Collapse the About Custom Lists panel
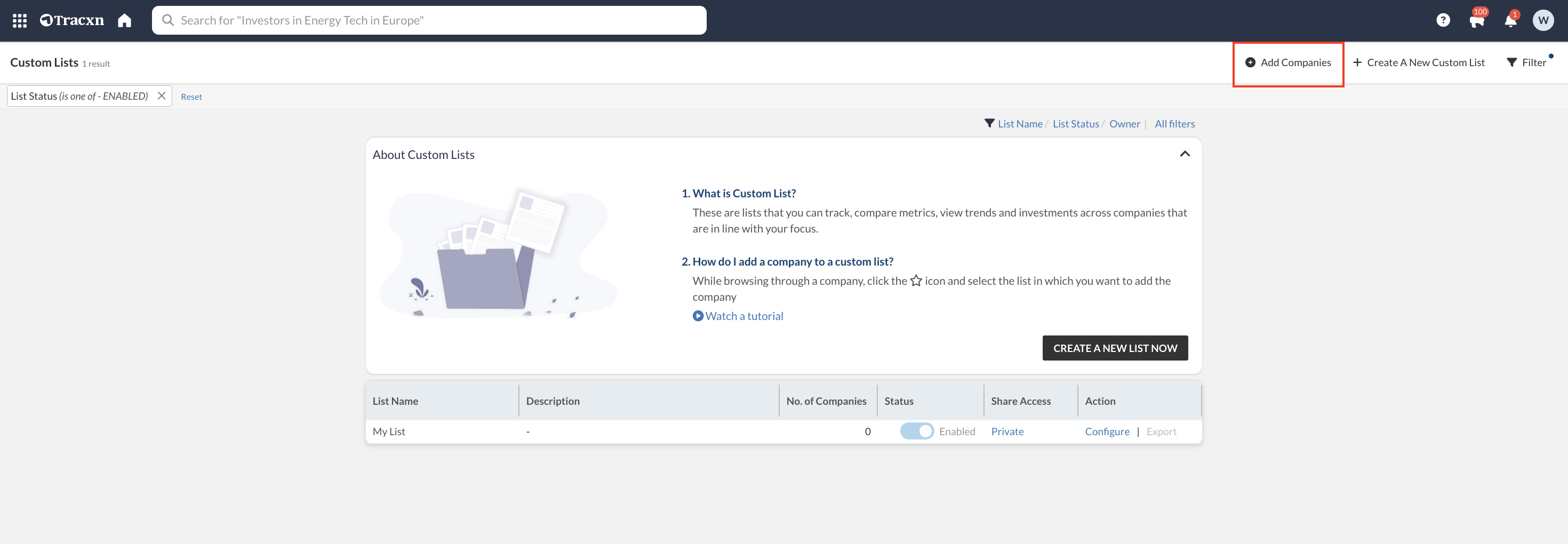Screen dimensions: 1568x544 click(1185, 154)
